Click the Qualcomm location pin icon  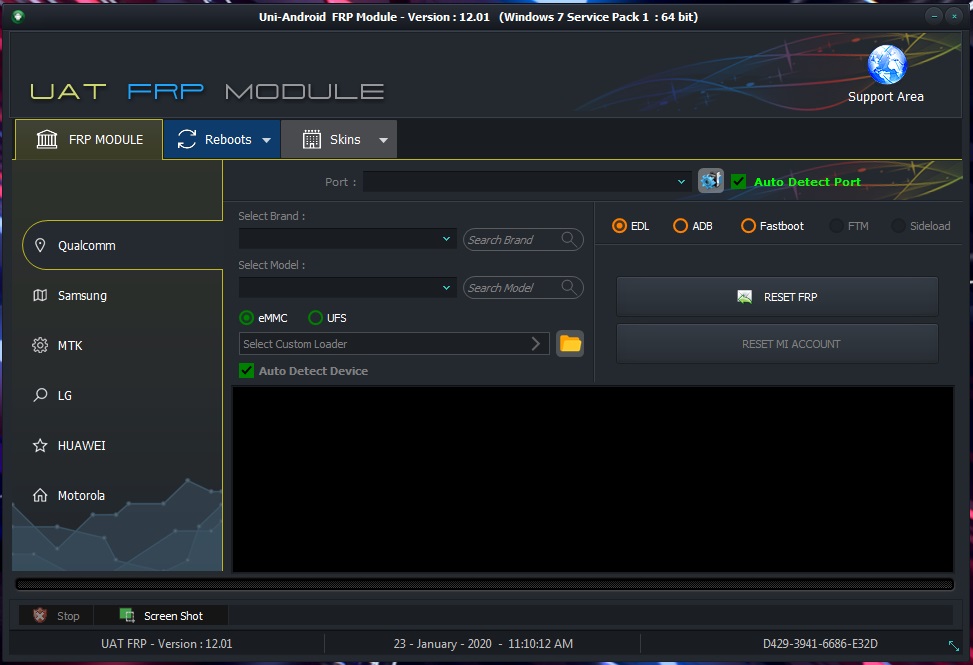(x=40, y=245)
